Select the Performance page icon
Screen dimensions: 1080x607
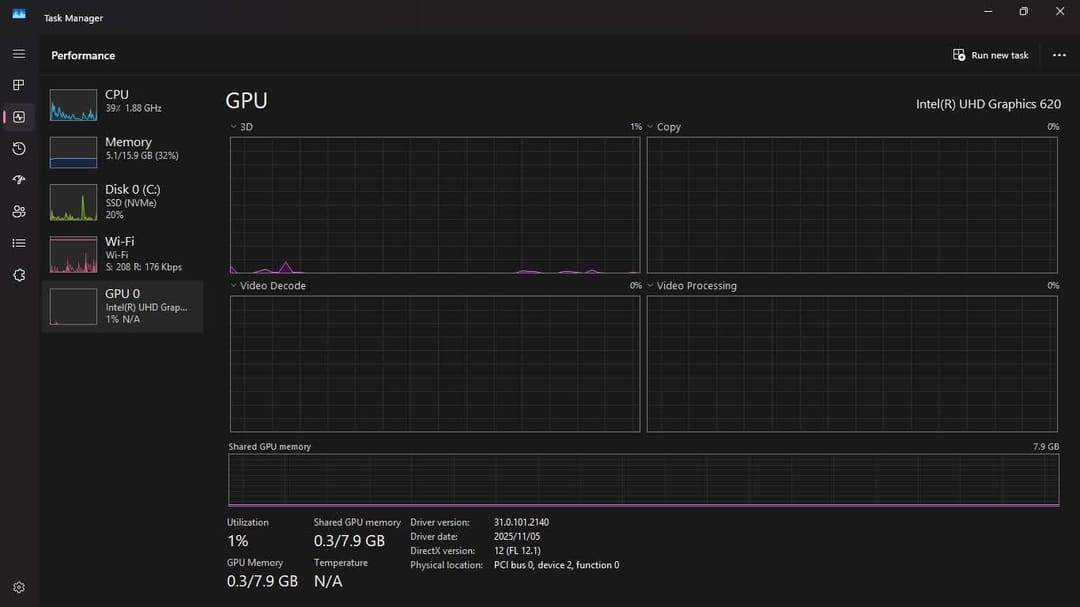[19, 117]
